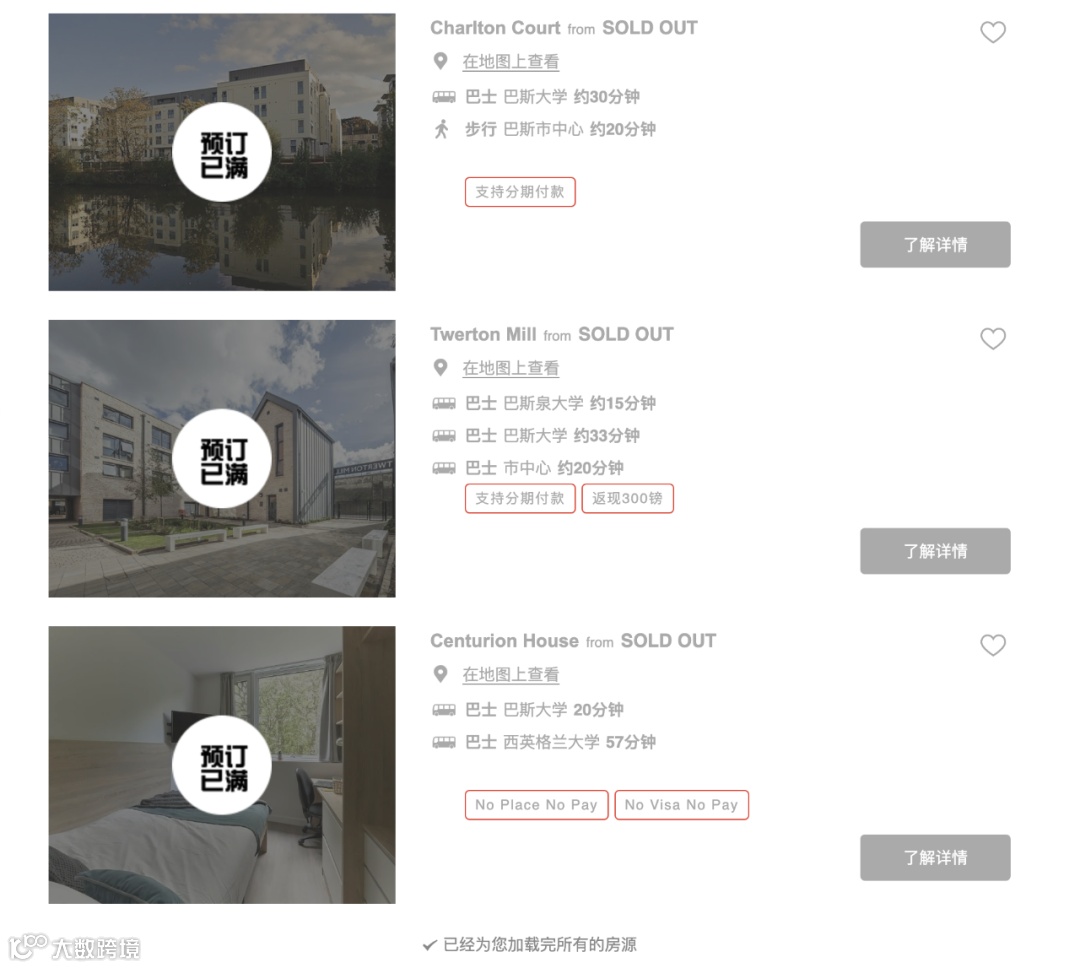Click walking icon beside 巴斯市中心
The height and width of the screenshot is (968, 1080).
pos(442,129)
